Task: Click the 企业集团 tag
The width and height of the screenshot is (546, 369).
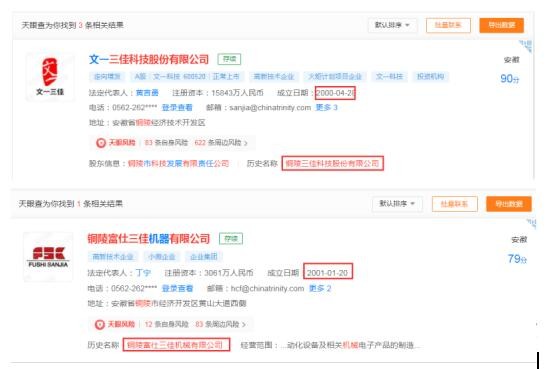Action: click(204, 257)
